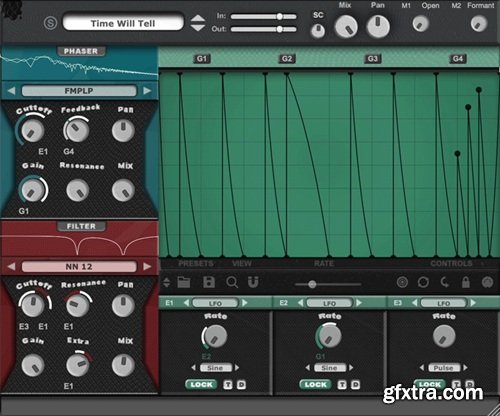This screenshot has width=500, height=416.
Task: Click right arrow beside E3 Pulse waveform
Action: (x=465, y=368)
